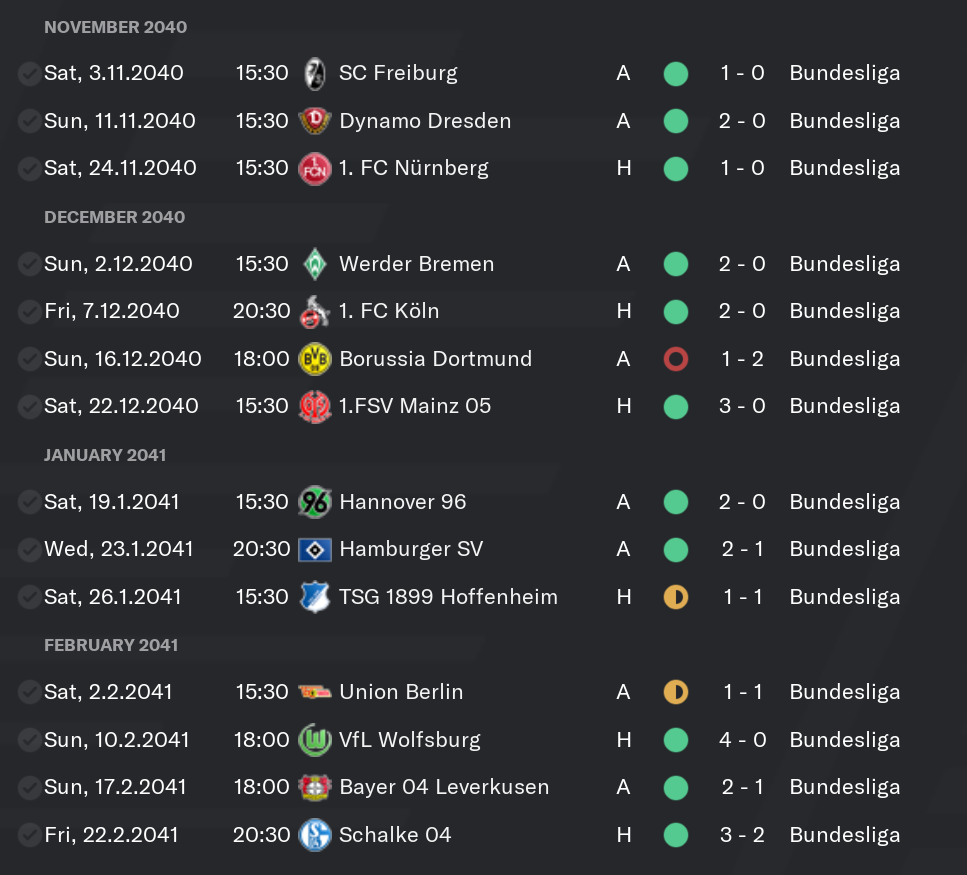
Task: Click the SC Freiburg club crest
Action: click(x=315, y=74)
